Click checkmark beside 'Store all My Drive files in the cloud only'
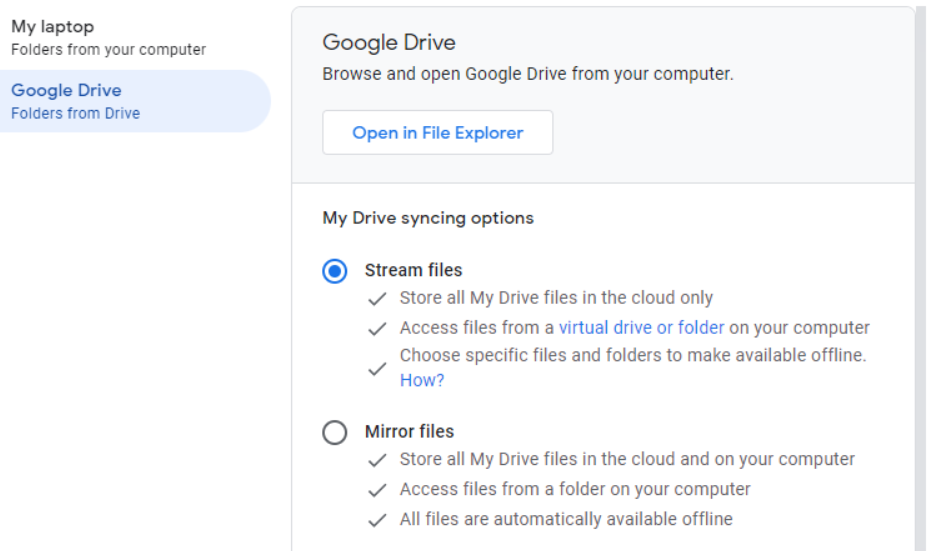 (x=377, y=299)
